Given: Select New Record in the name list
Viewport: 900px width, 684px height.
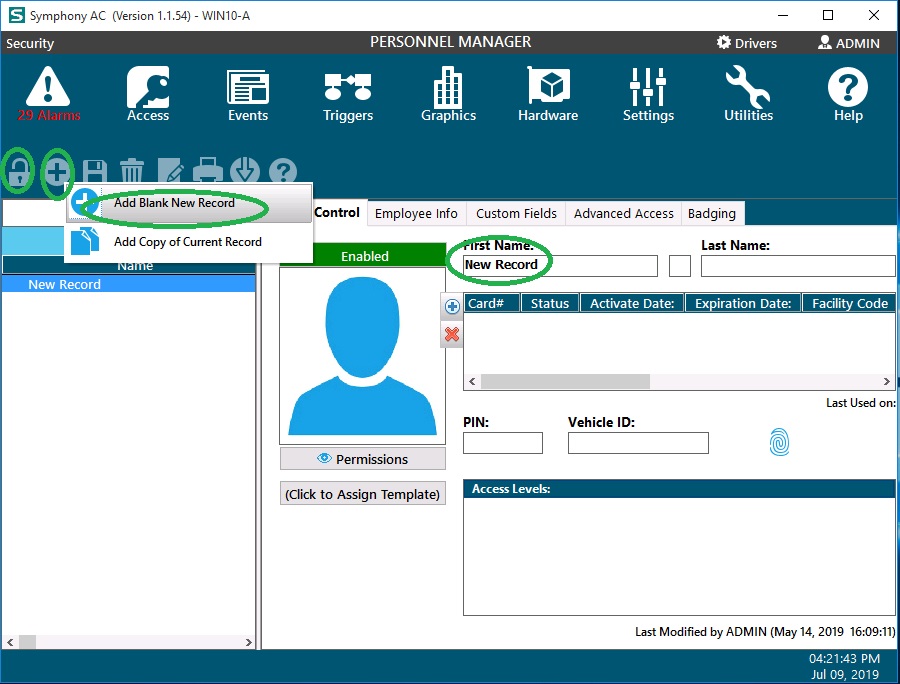Looking at the screenshot, I should coord(129,284).
